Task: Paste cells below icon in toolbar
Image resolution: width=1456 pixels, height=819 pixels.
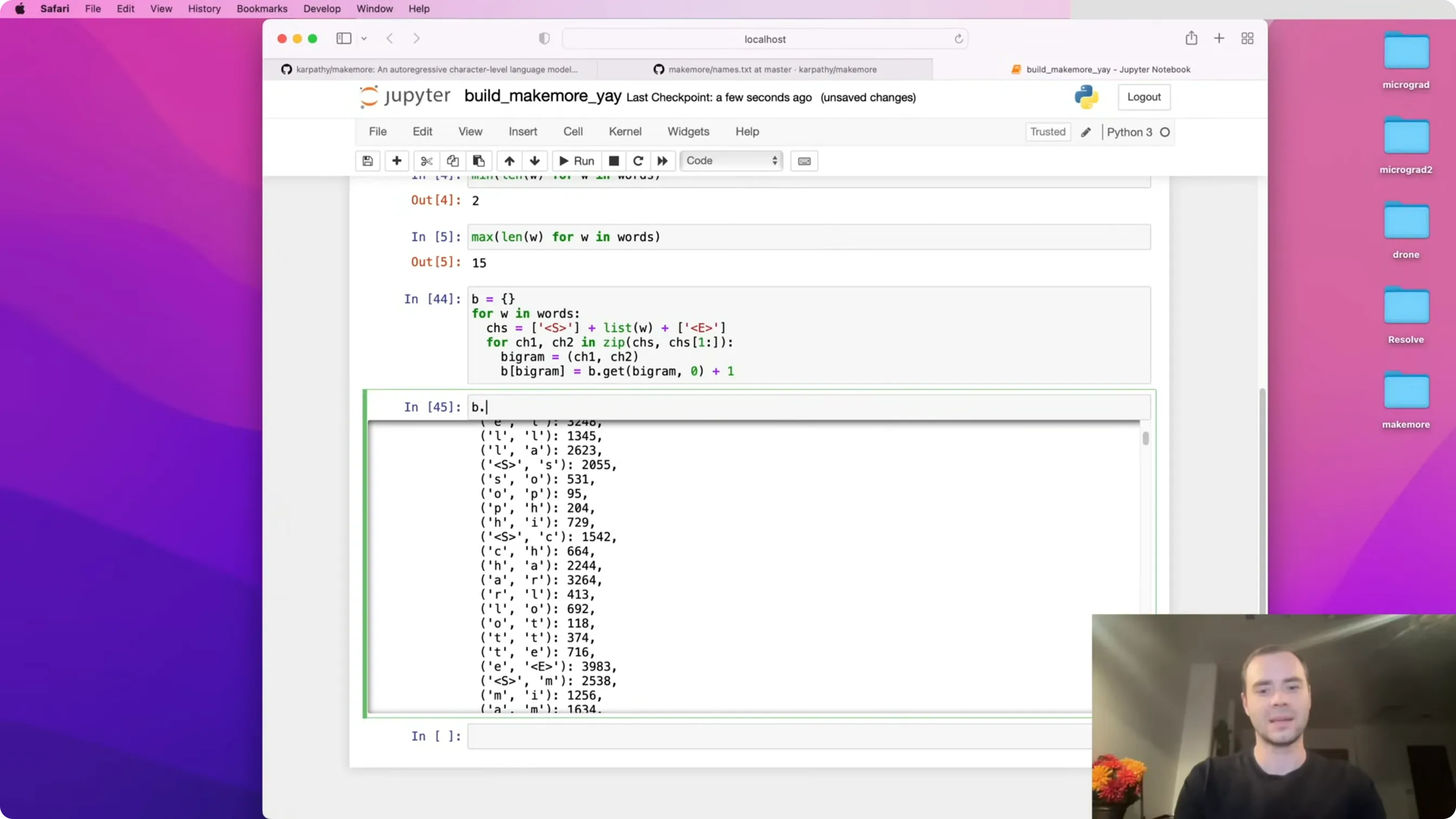Action: (479, 161)
